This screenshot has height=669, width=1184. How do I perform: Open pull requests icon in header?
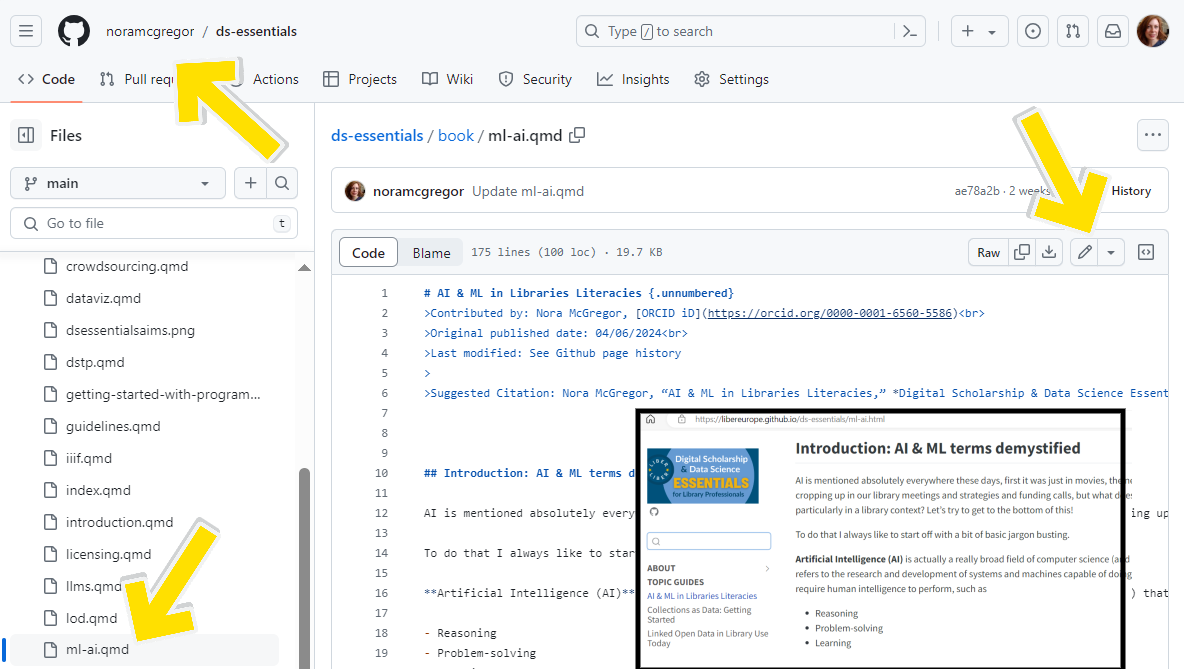(x=1072, y=31)
